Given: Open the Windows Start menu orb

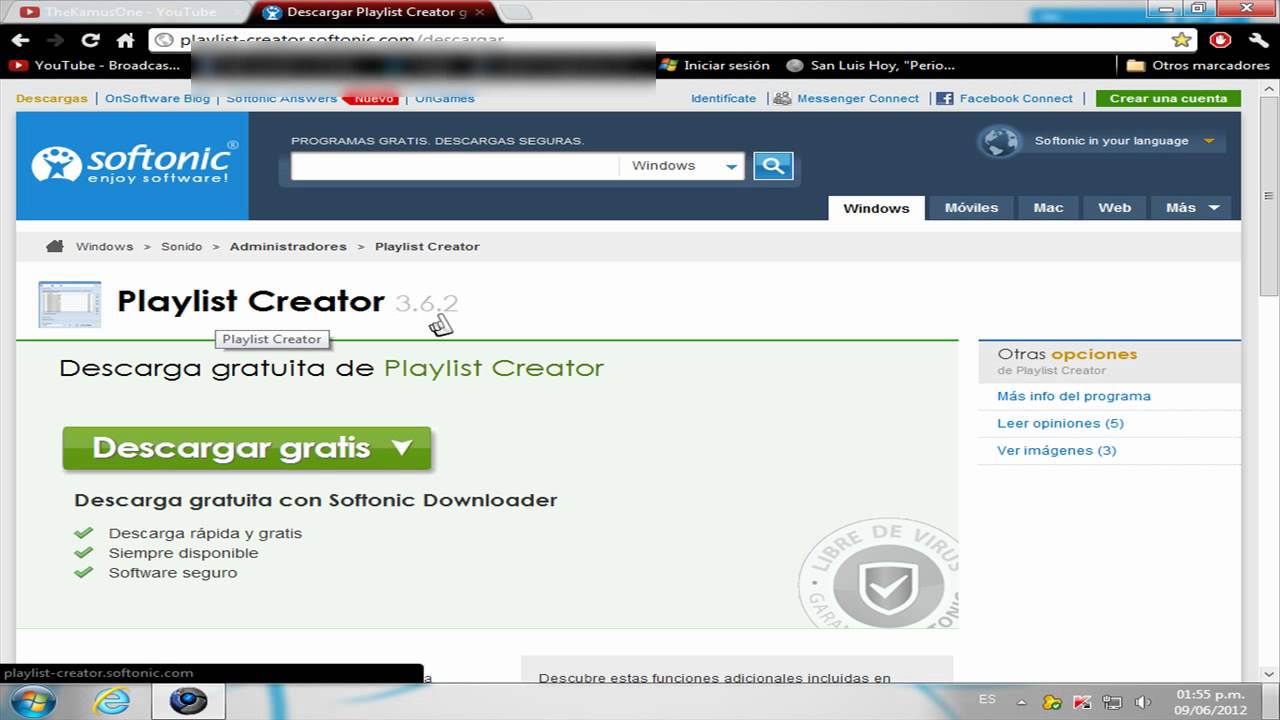Looking at the screenshot, I should (32, 701).
